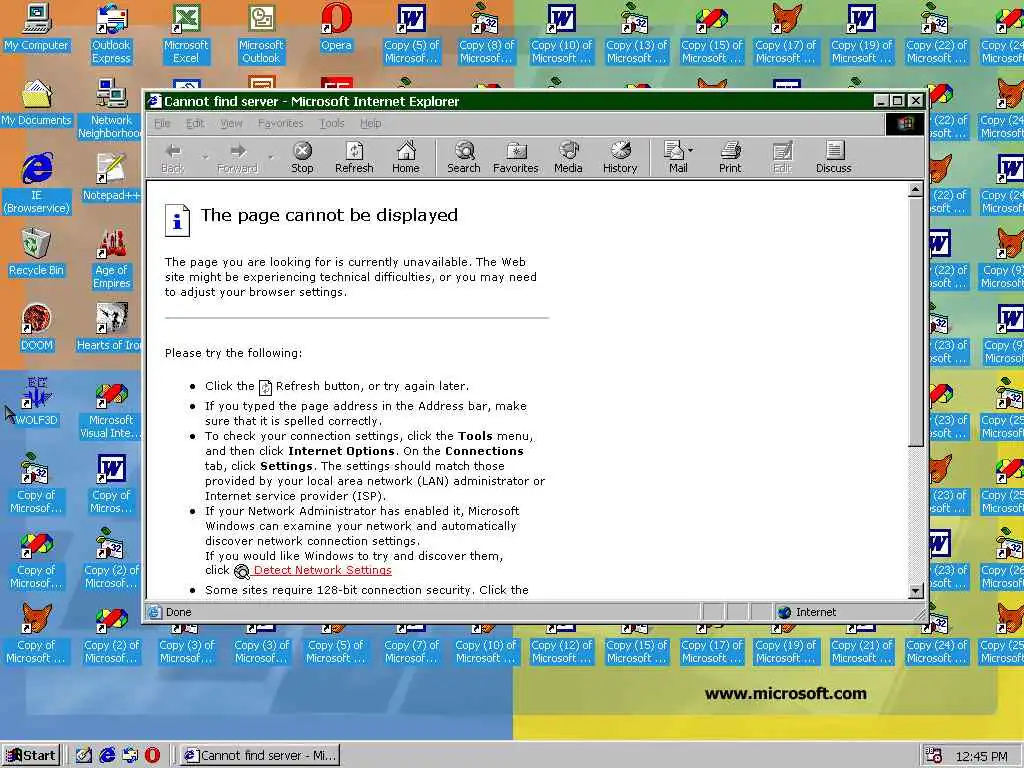Image resolution: width=1024 pixels, height=768 pixels.
Task: Follow the Detect Network Settings link
Action: 323,570
